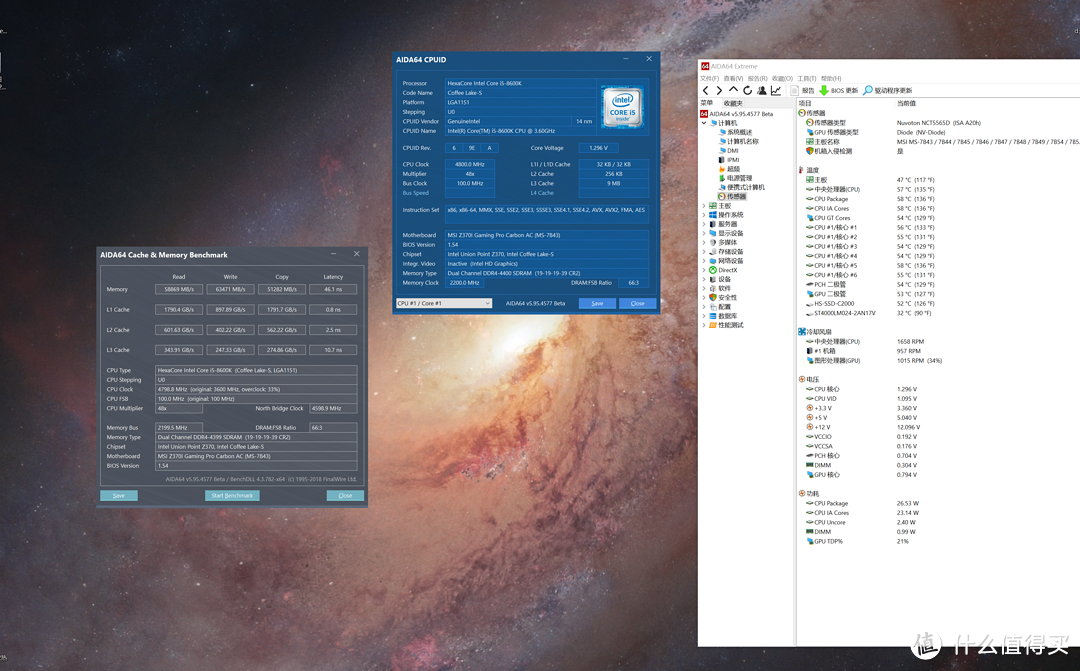This screenshot has height=671, width=1080.
Task: Expand the 主板 tree node
Action: tap(704, 205)
